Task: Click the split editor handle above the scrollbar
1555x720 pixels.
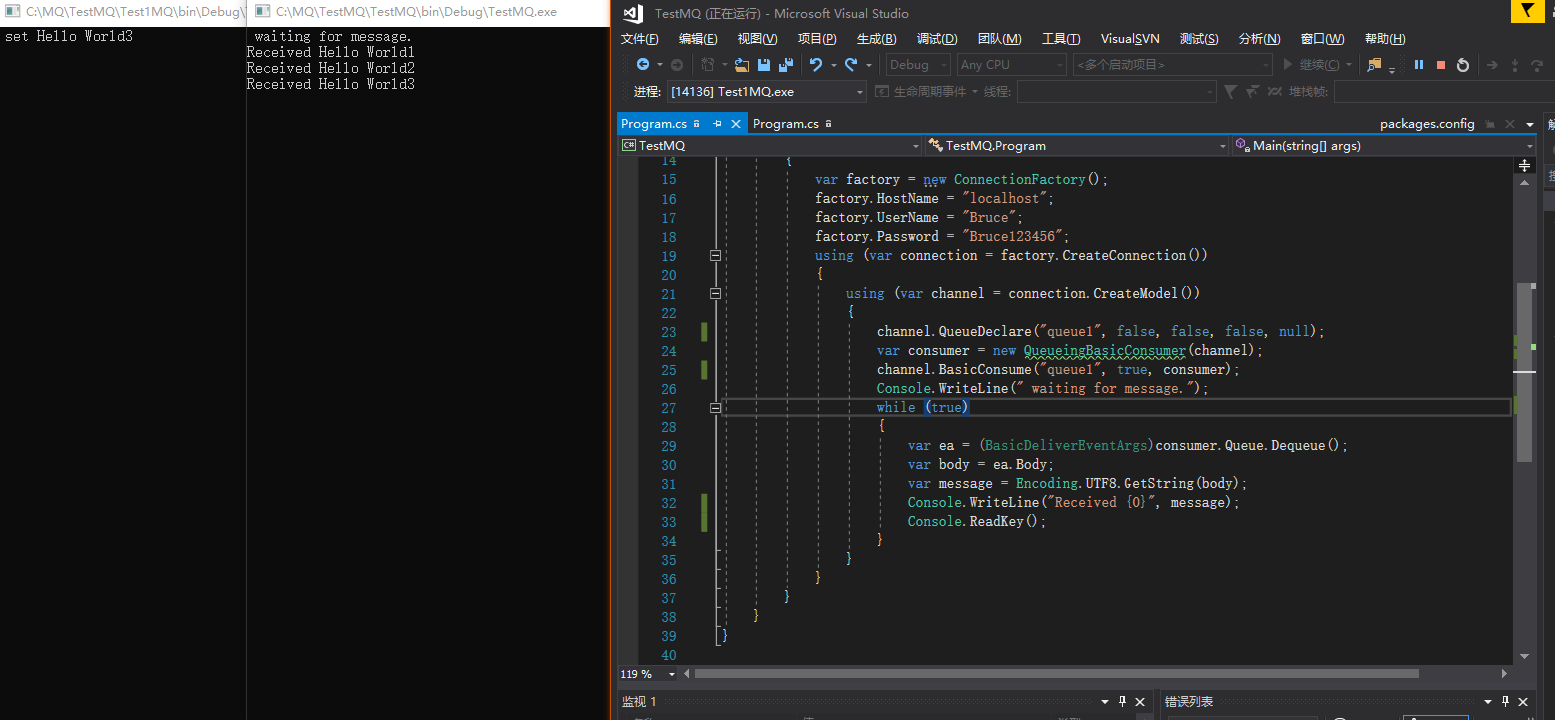Action: click(x=1525, y=165)
